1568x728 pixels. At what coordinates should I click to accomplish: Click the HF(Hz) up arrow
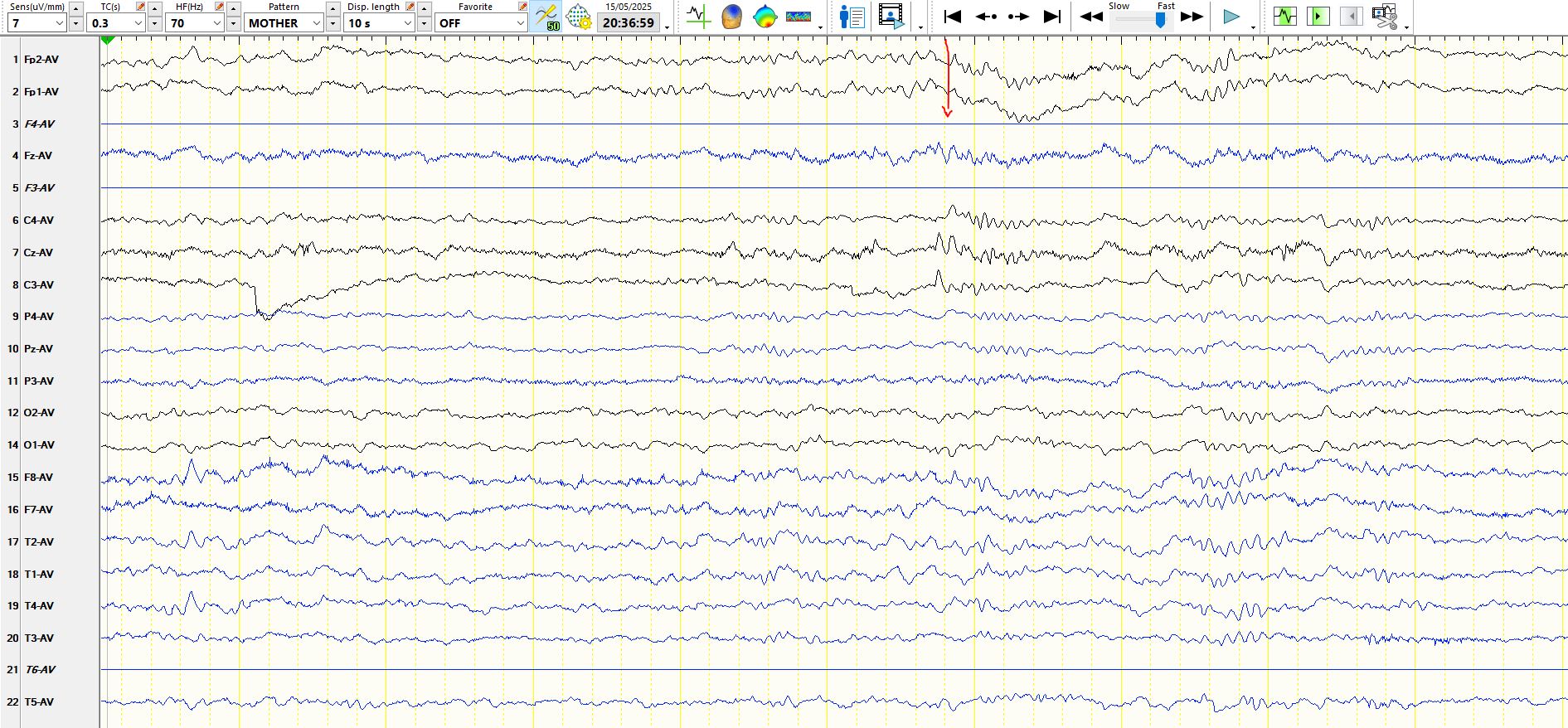click(234, 7)
